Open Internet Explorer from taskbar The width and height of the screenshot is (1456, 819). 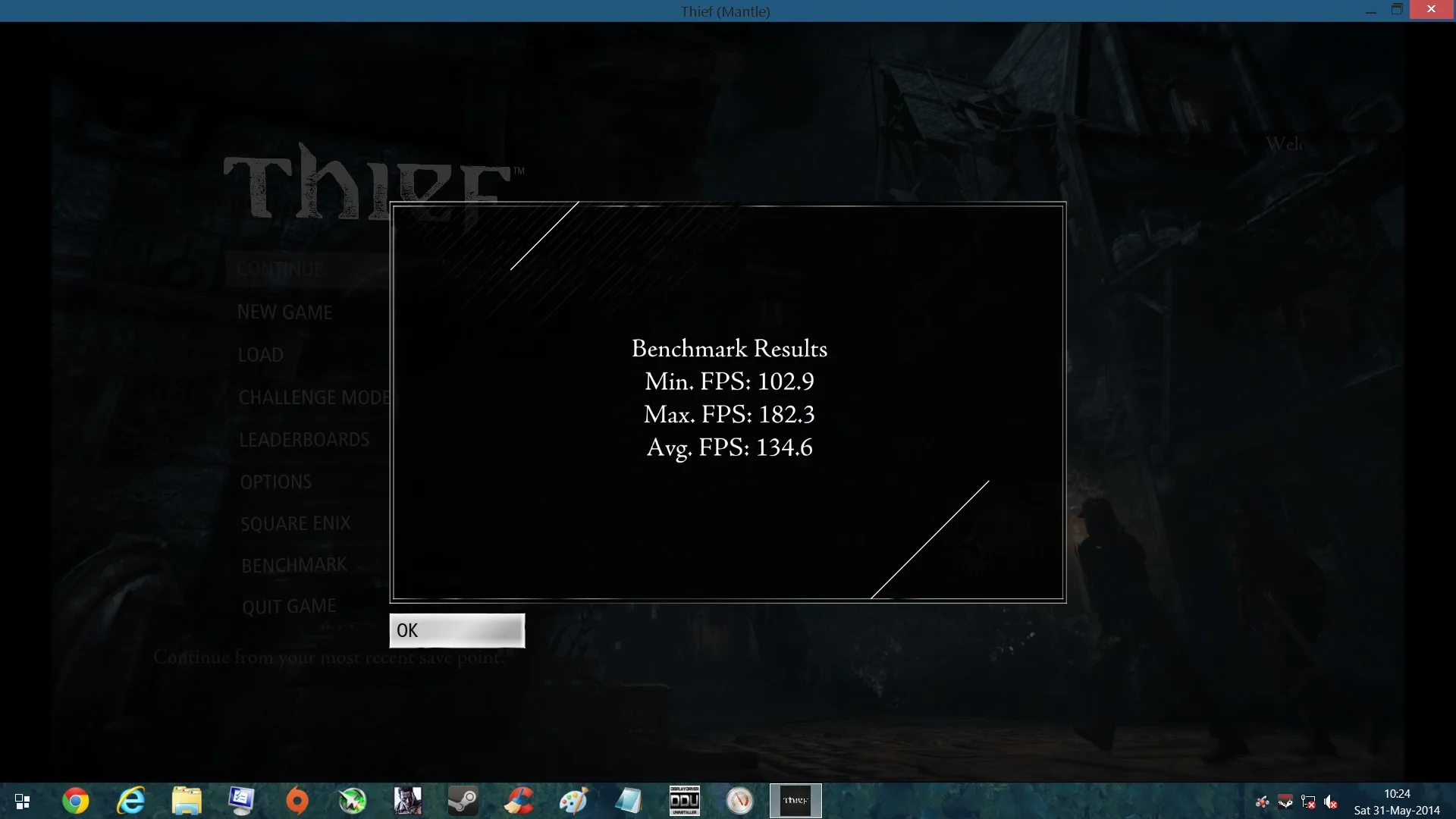click(x=130, y=801)
